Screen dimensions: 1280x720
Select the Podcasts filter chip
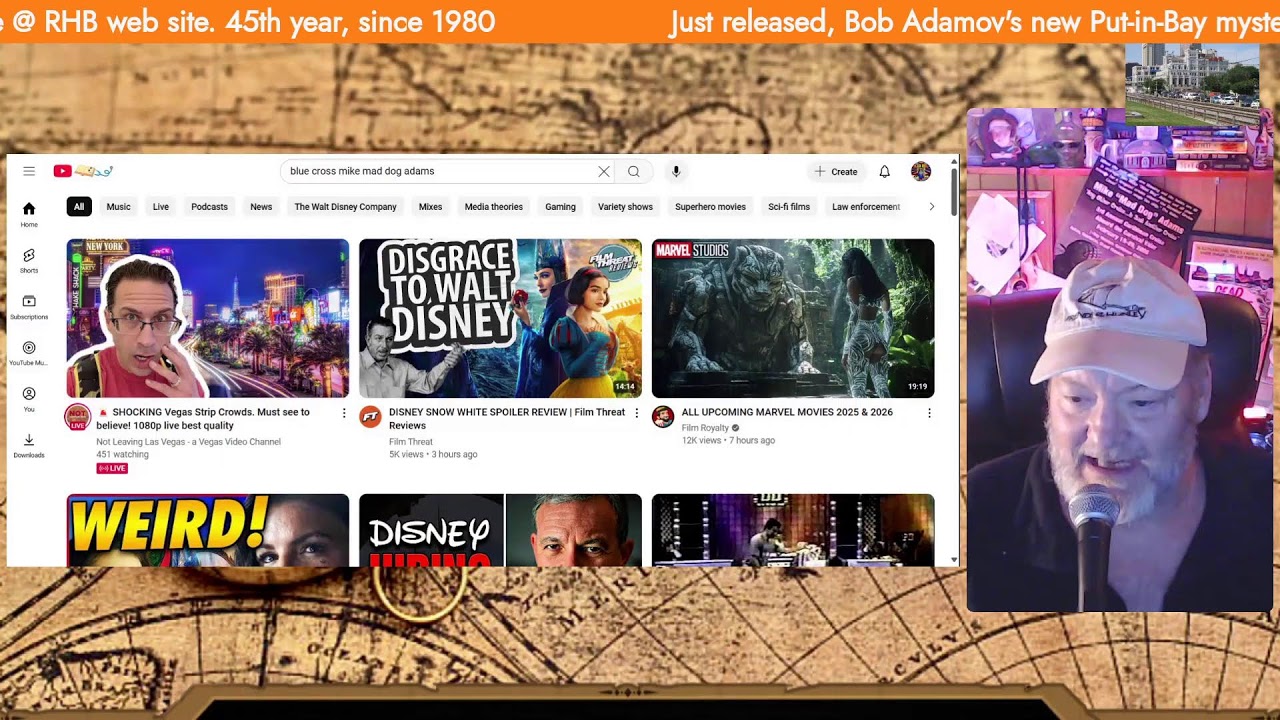[x=209, y=207]
